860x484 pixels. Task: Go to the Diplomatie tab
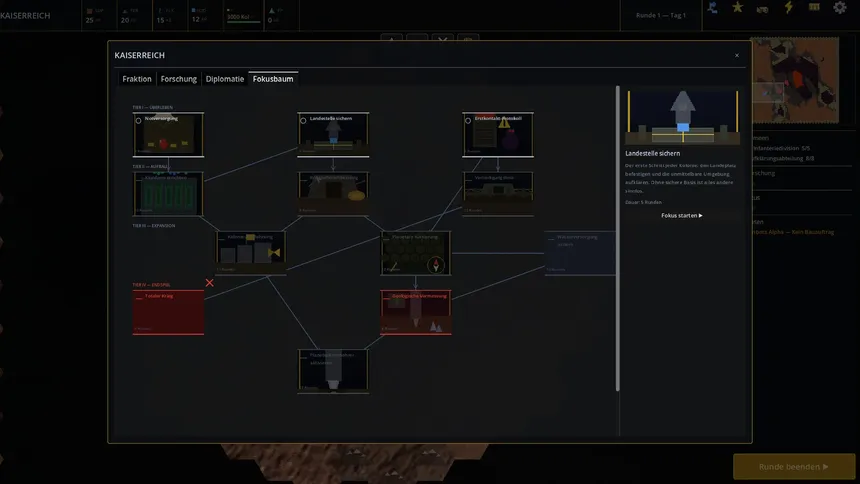(225, 78)
